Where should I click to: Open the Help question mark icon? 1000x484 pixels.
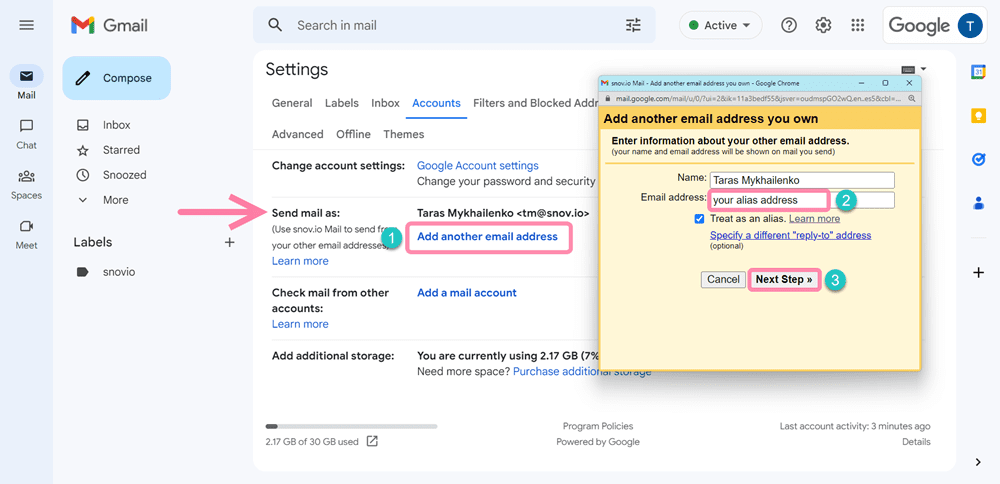tap(789, 25)
